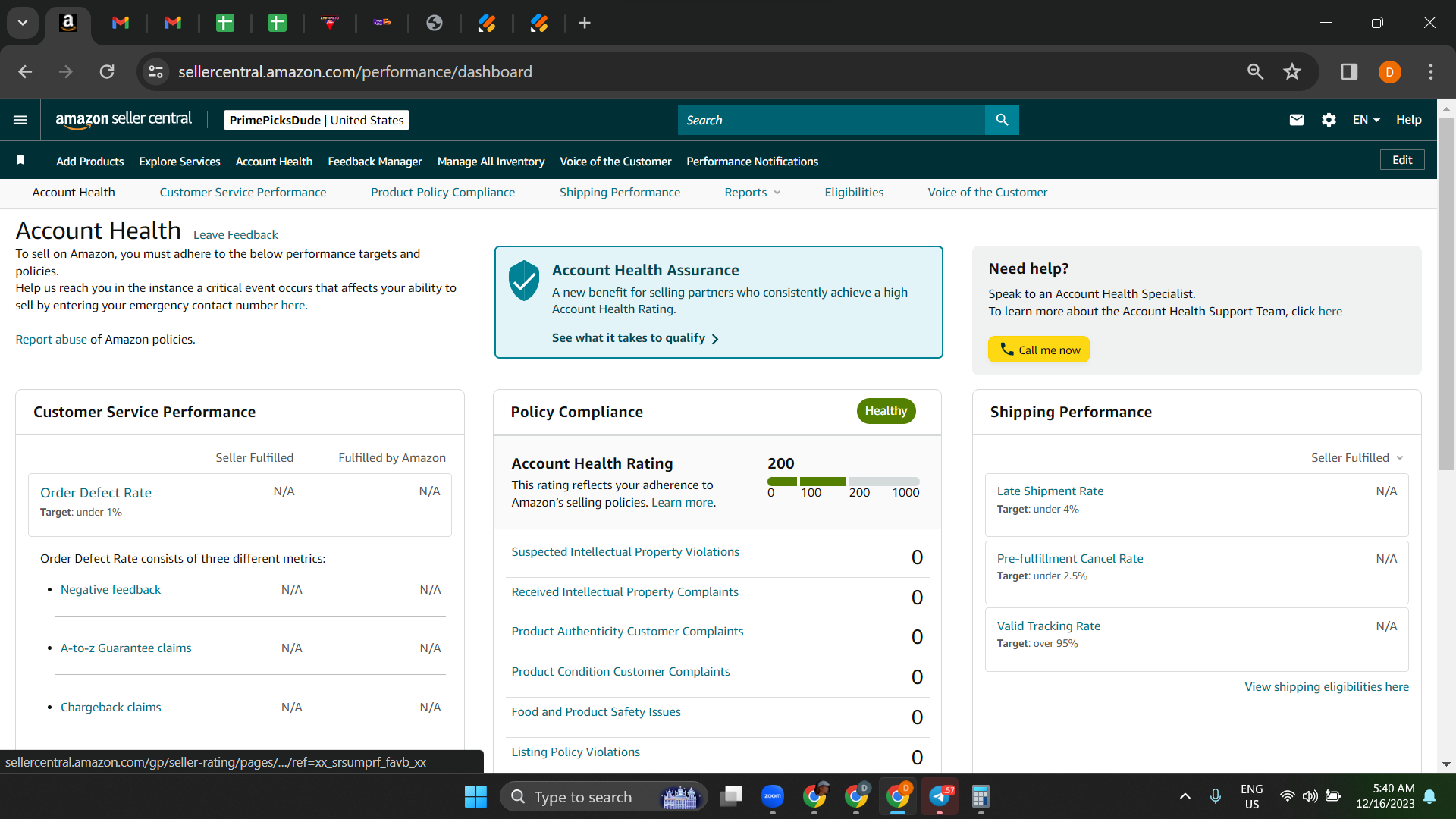Open the Help link
Image resolution: width=1456 pixels, height=819 pixels.
pyautogui.click(x=1409, y=120)
